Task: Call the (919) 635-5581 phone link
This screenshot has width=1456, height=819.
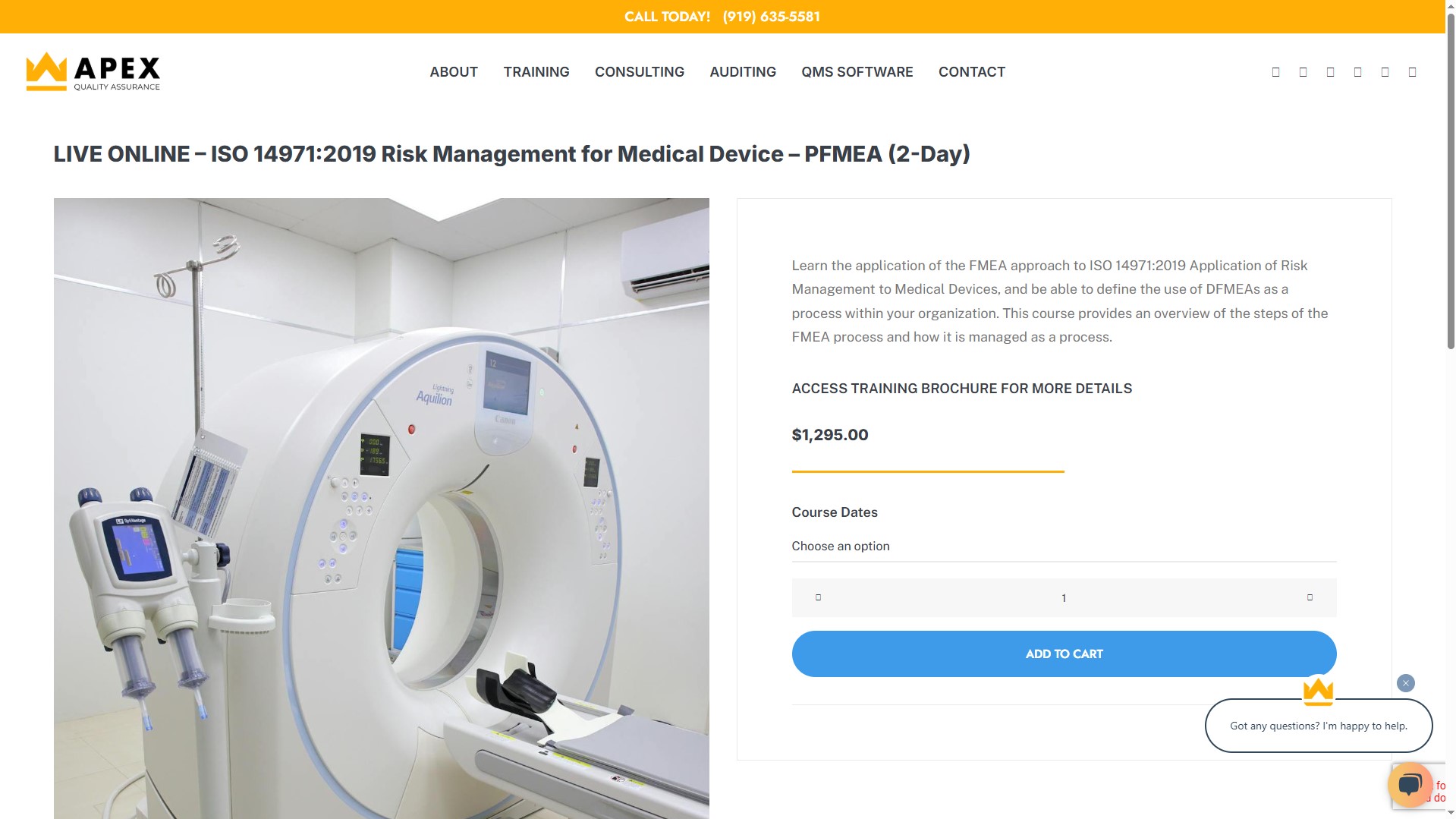Action: click(771, 17)
